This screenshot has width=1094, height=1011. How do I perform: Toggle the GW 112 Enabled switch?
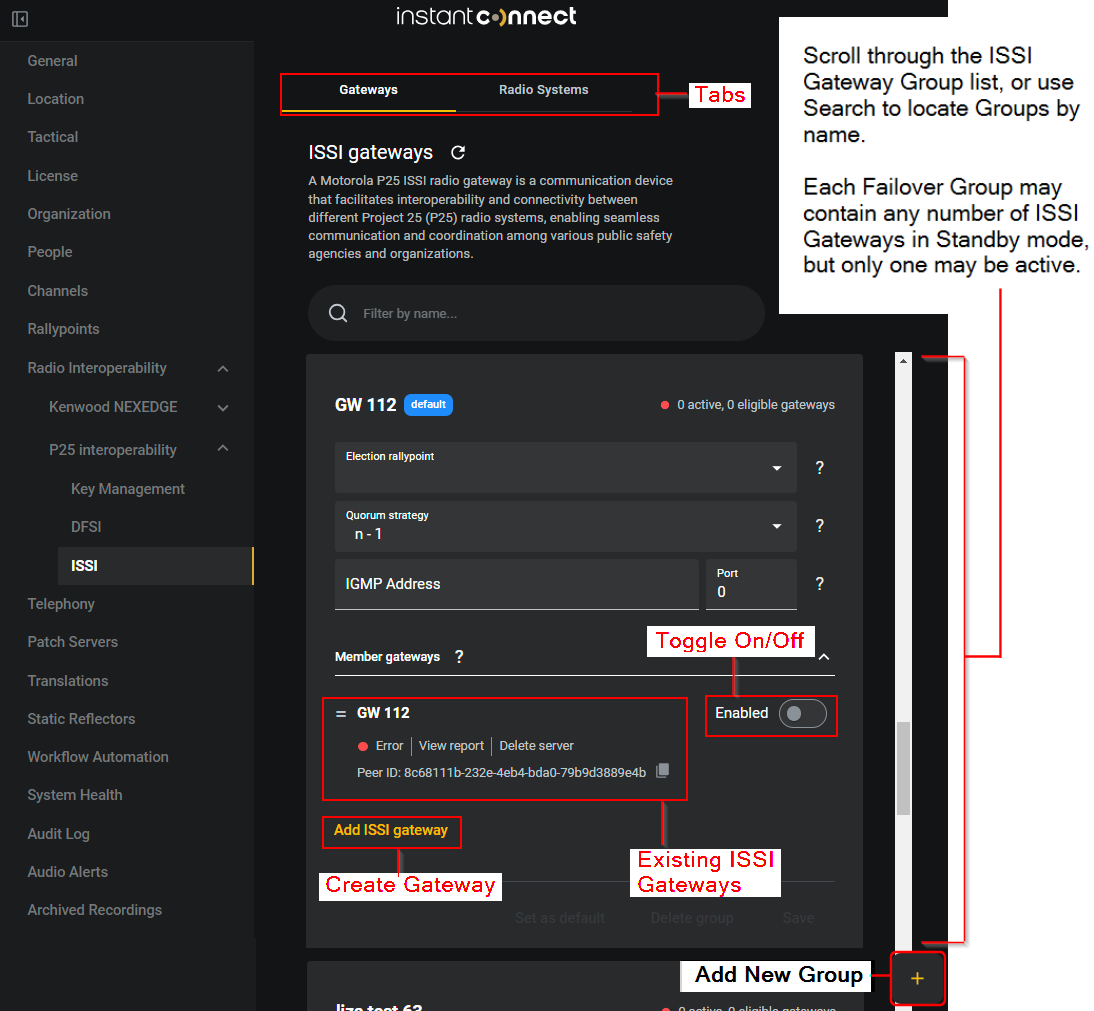pos(802,713)
